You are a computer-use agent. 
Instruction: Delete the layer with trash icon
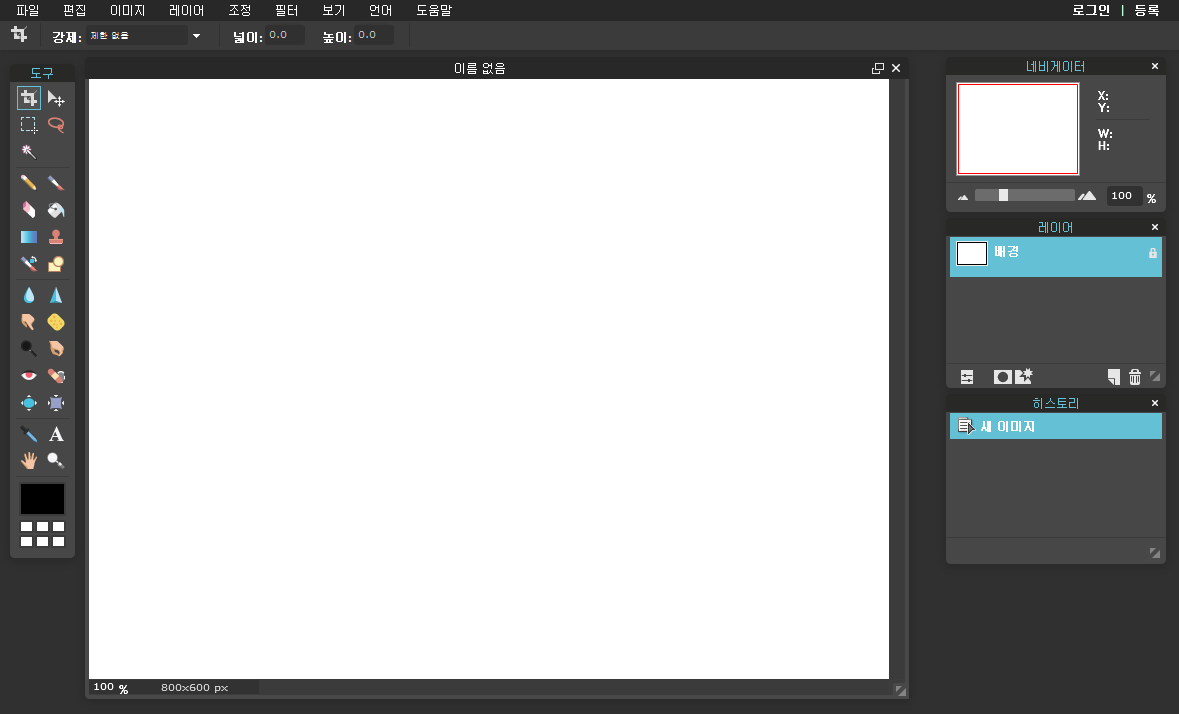pos(1135,377)
